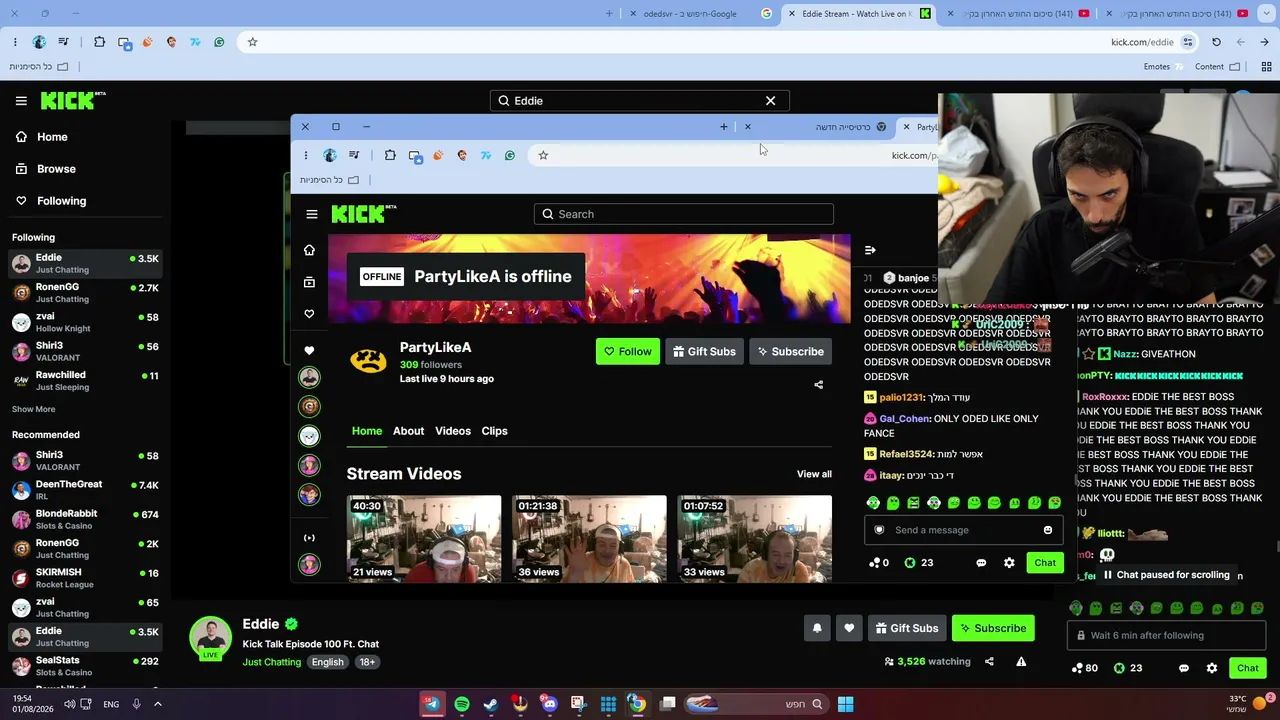This screenshot has height=720, width=1280.
Task: Open the three-dot menu of the main browser
Action: tap(15, 42)
